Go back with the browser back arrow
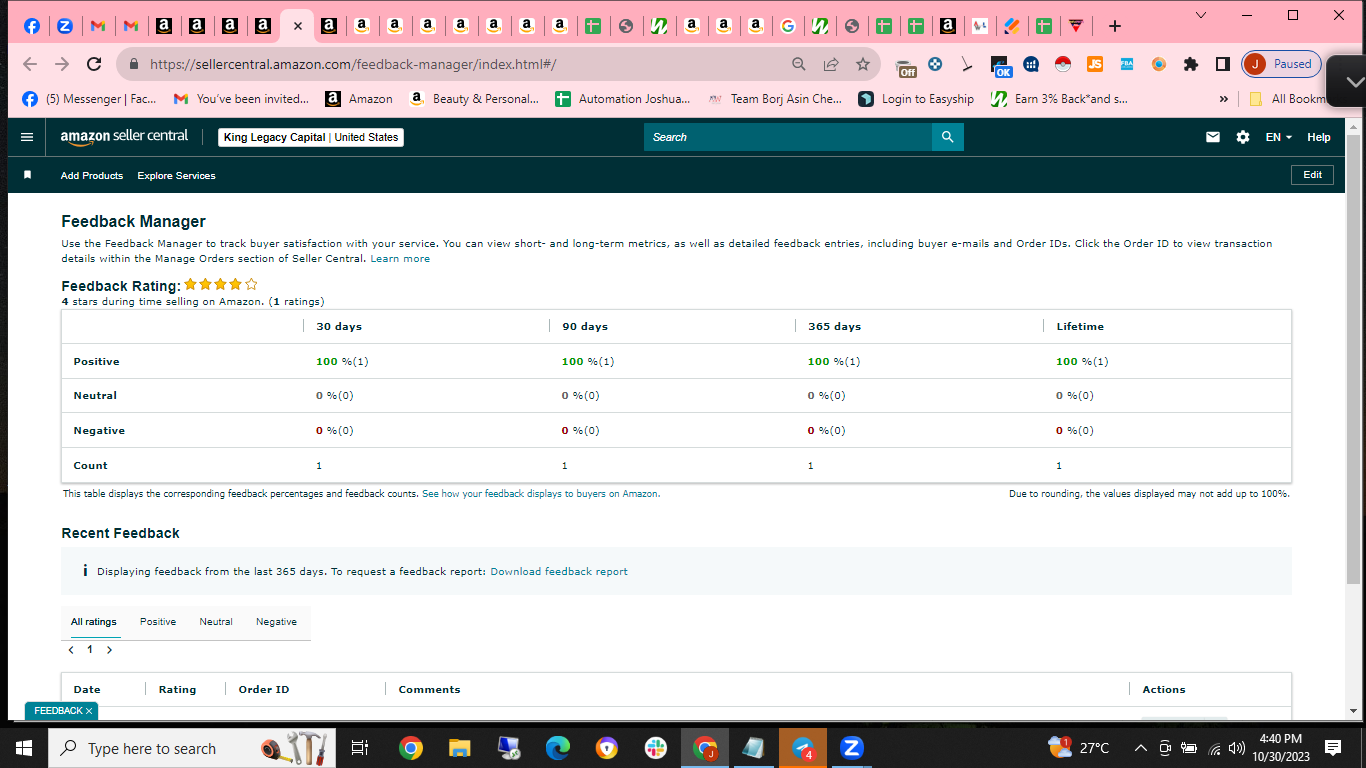 pyautogui.click(x=30, y=64)
